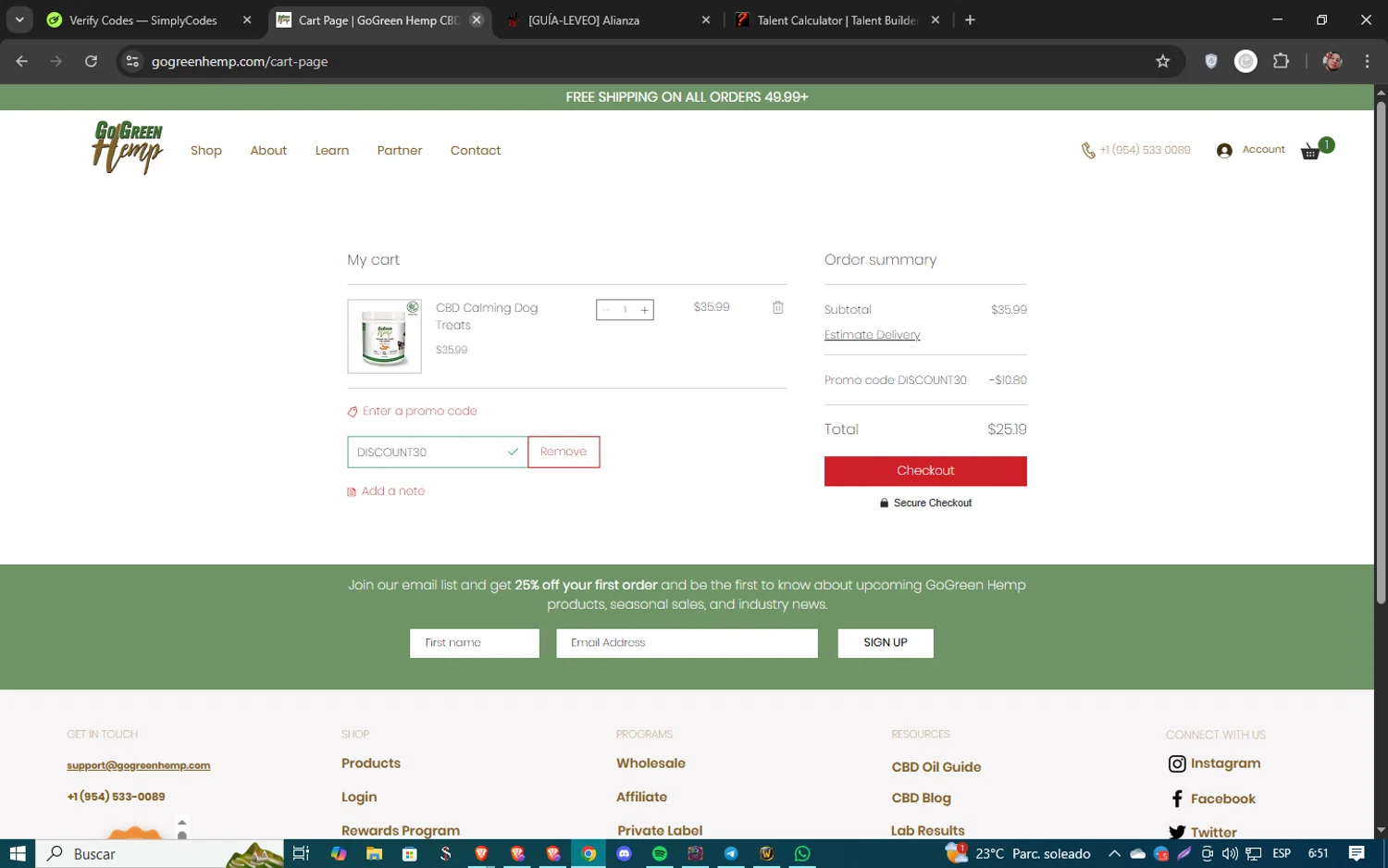This screenshot has height=868, width=1388.
Task: Open Telegram from the taskbar
Action: (x=731, y=853)
